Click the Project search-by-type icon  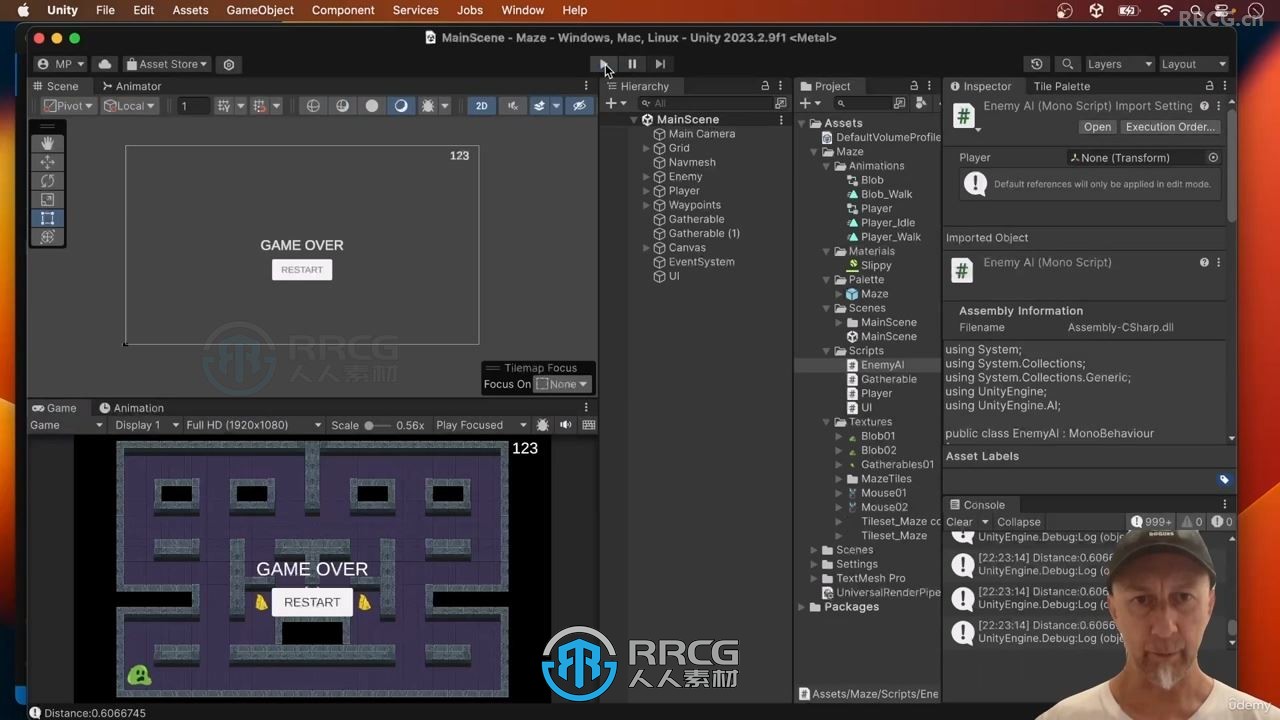899,104
